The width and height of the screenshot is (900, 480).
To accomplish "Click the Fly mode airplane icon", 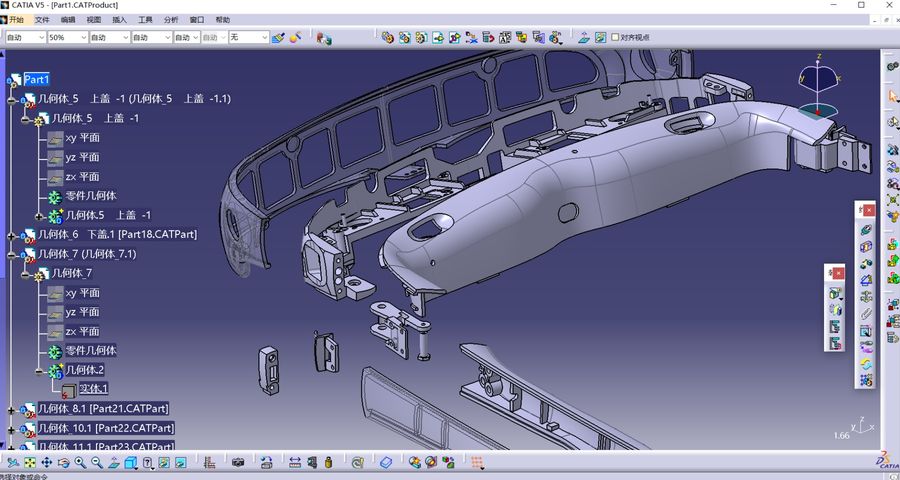I will [x=13, y=462].
